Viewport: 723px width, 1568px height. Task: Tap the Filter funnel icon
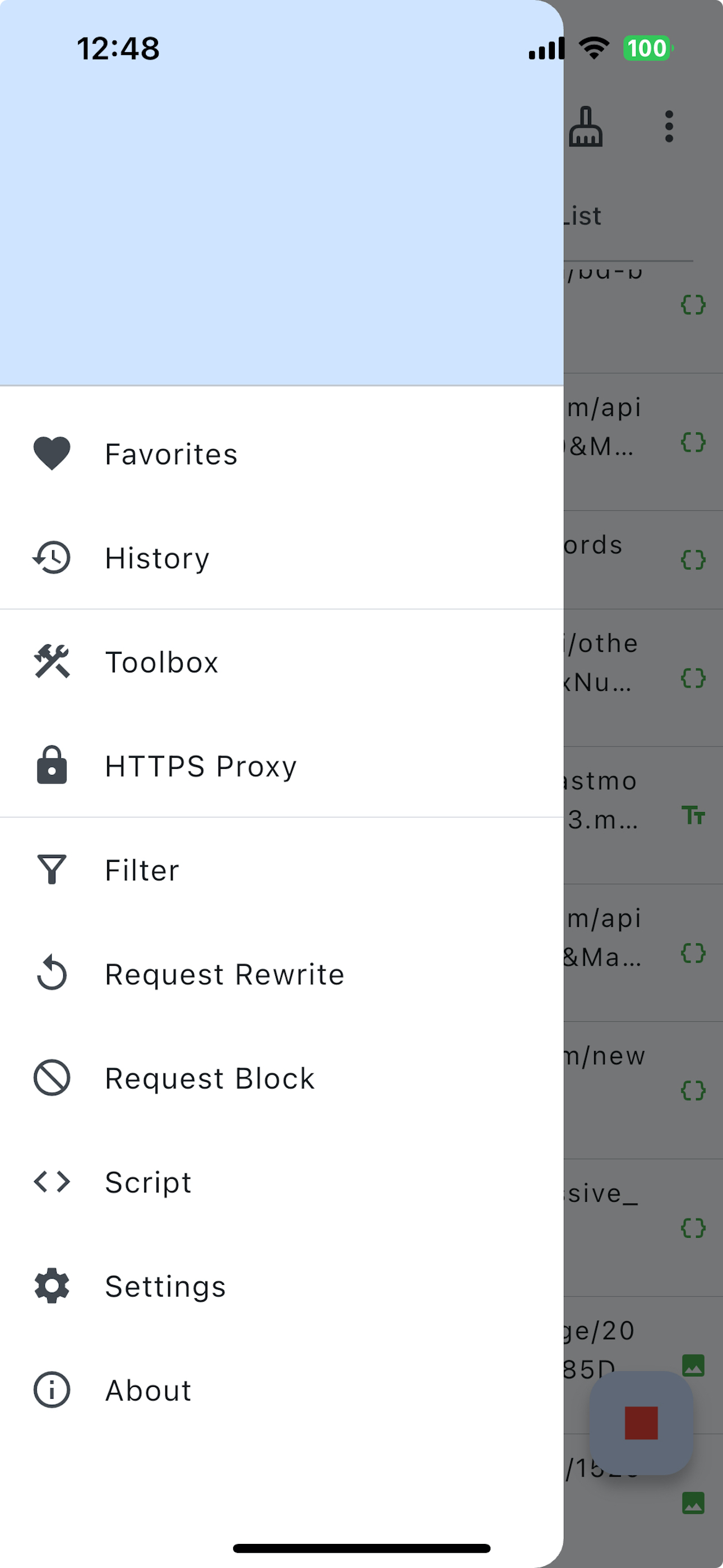[52, 870]
